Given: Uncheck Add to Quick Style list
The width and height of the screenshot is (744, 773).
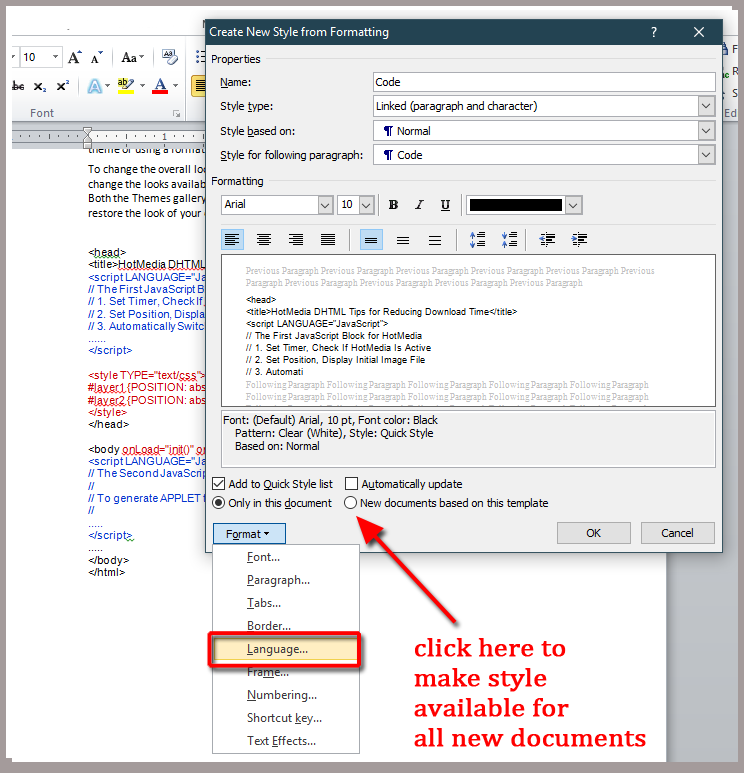Looking at the screenshot, I should pos(218,484).
